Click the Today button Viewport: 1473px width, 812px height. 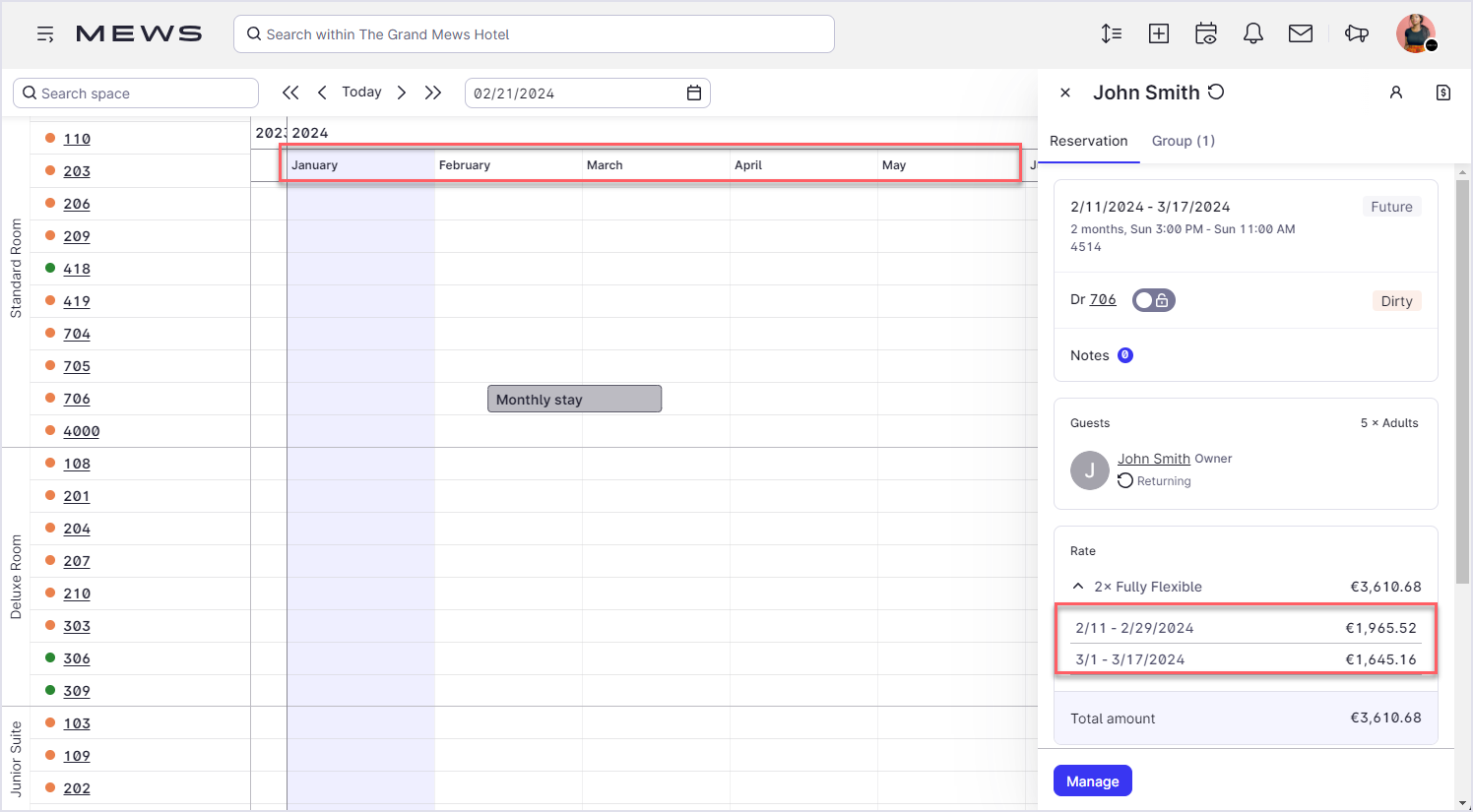point(361,92)
